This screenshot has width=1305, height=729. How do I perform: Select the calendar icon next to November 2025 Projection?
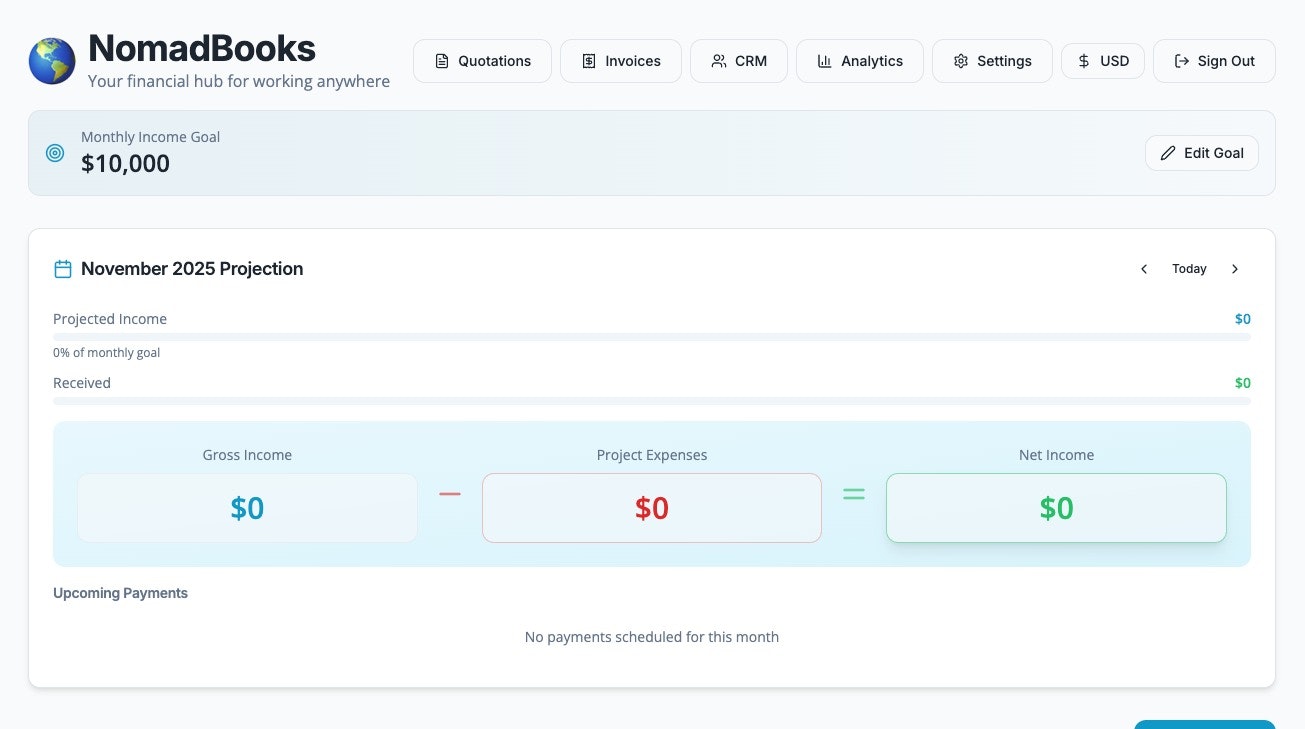[x=62, y=268]
